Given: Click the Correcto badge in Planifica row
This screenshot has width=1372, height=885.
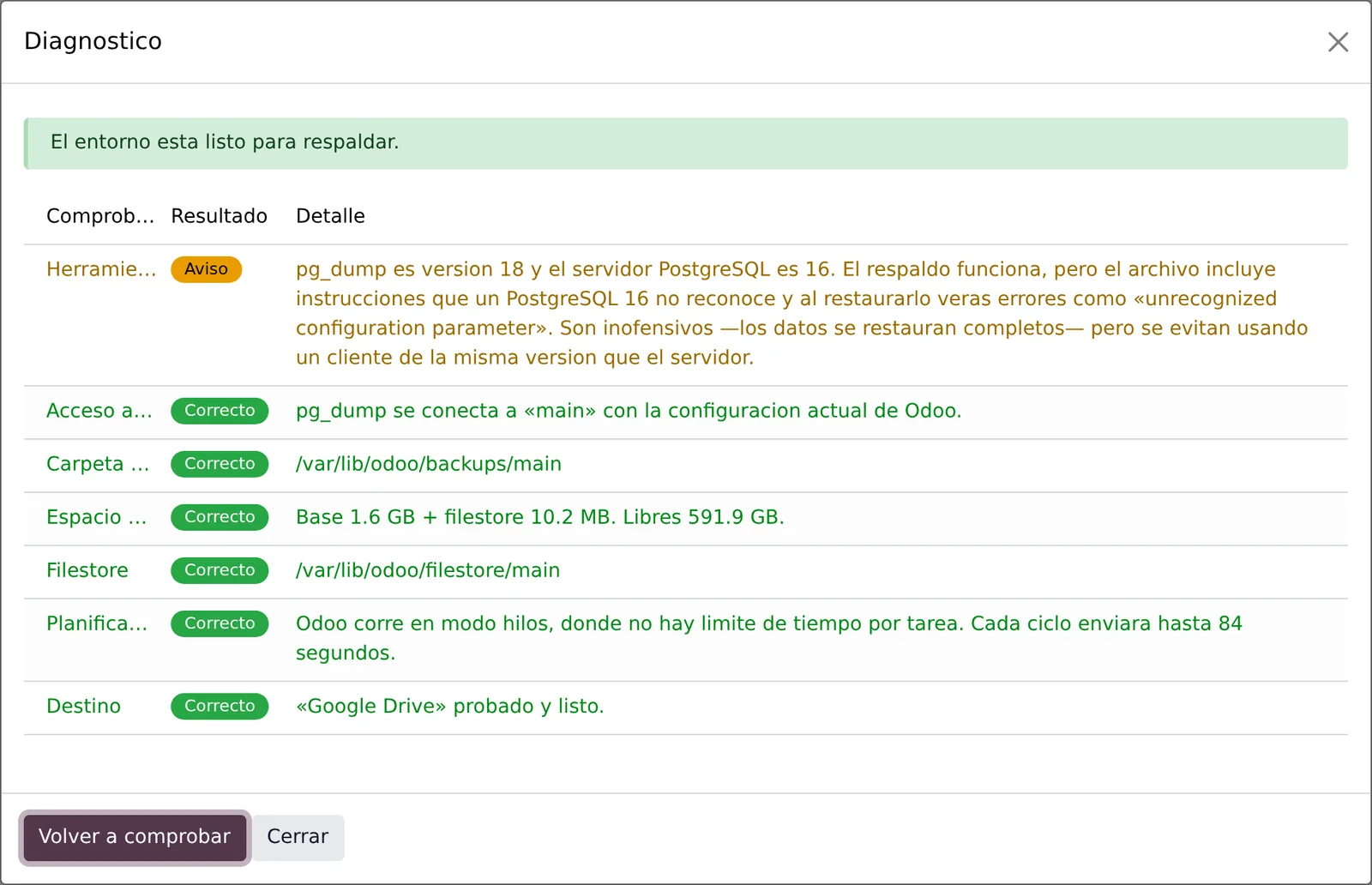Looking at the screenshot, I should [220, 623].
